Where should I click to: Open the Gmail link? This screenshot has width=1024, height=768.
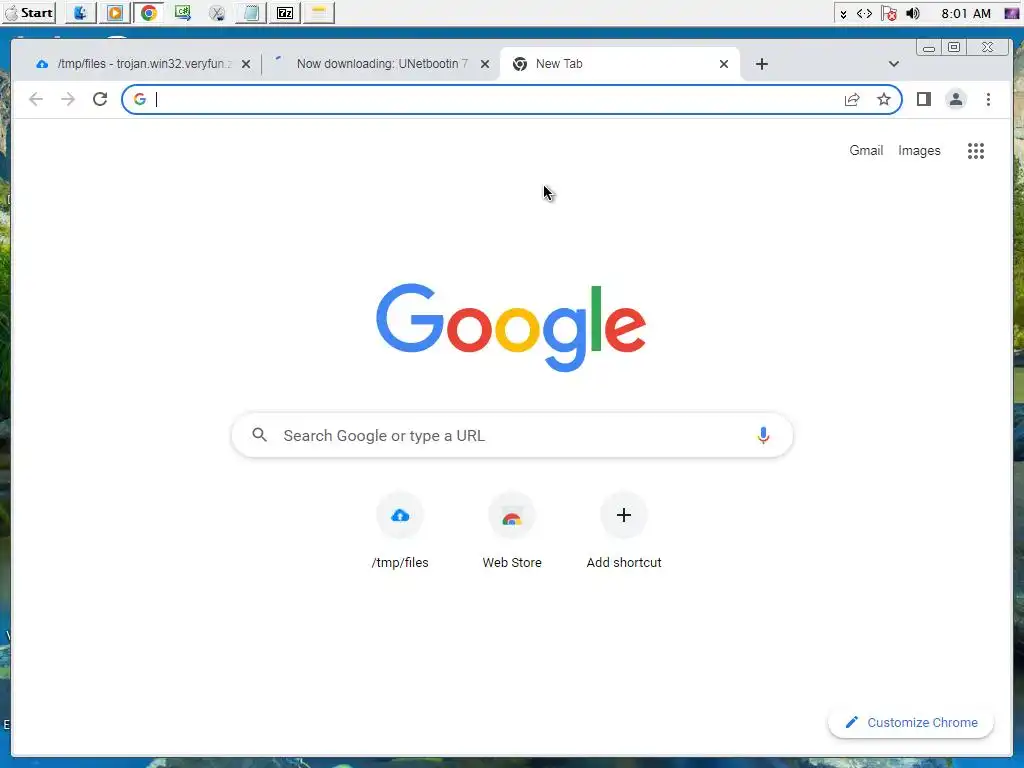pos(866,150)
